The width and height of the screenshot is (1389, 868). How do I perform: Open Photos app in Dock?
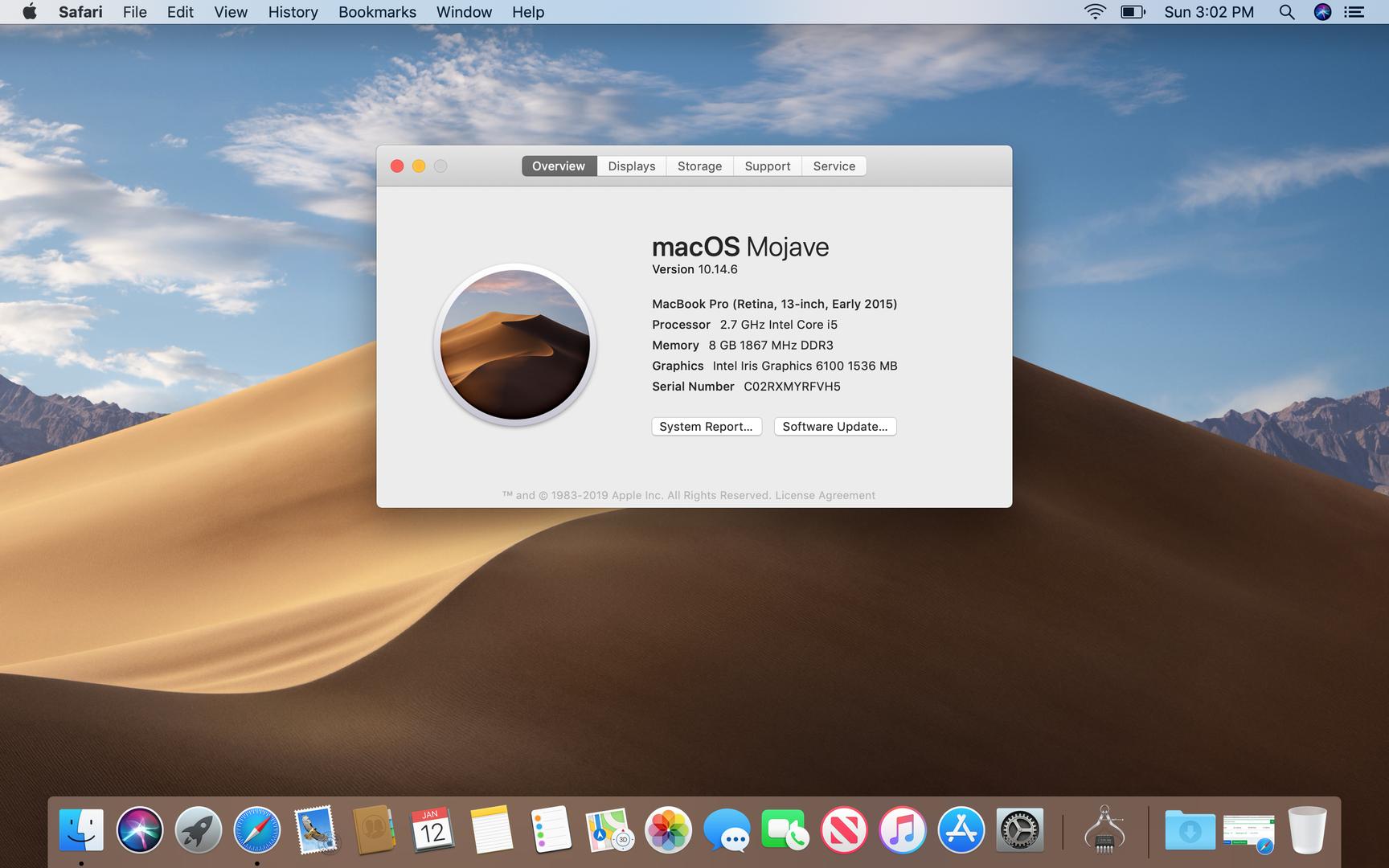(668, 830)
